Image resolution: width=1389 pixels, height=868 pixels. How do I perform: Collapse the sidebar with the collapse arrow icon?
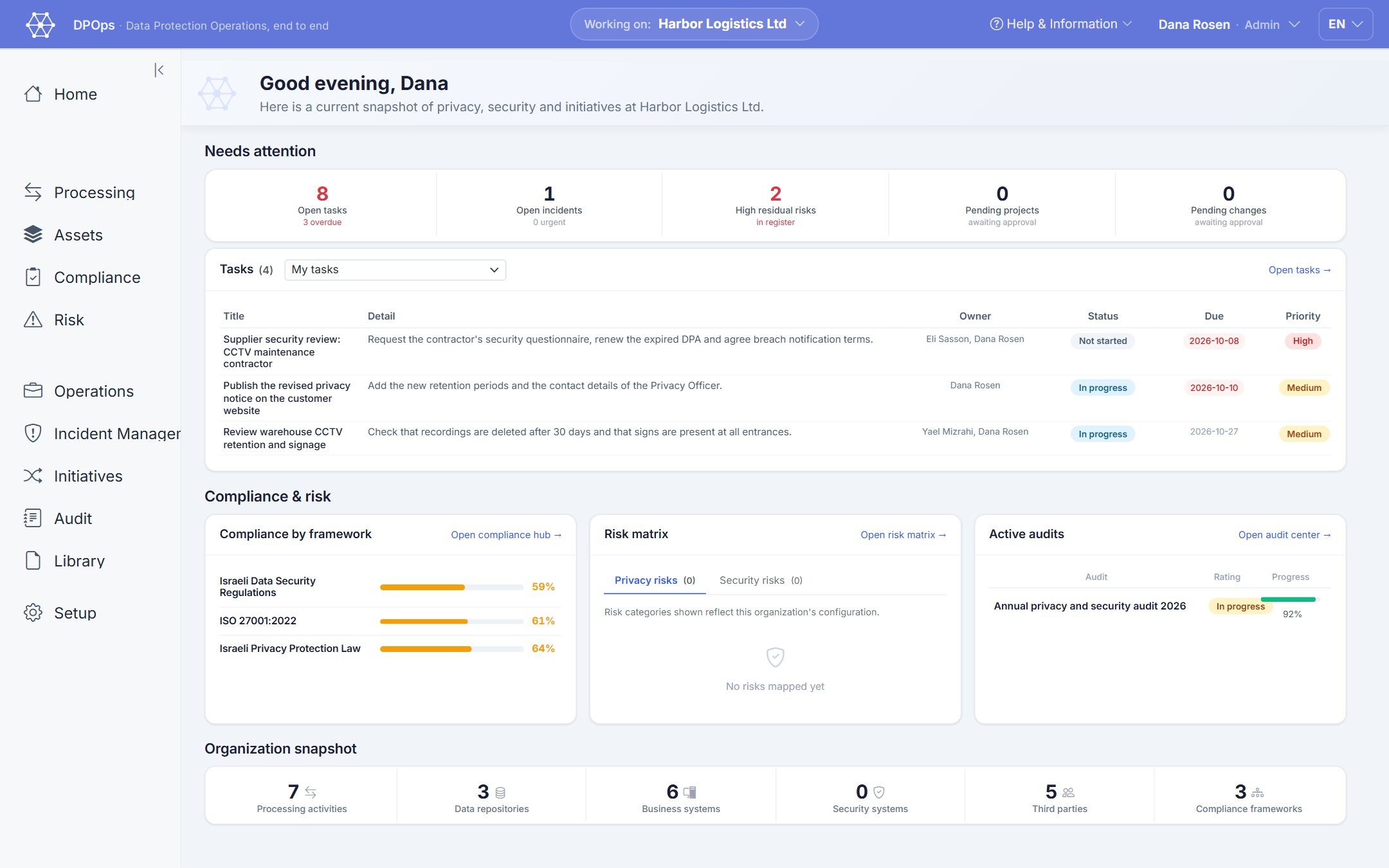[159, 70]
